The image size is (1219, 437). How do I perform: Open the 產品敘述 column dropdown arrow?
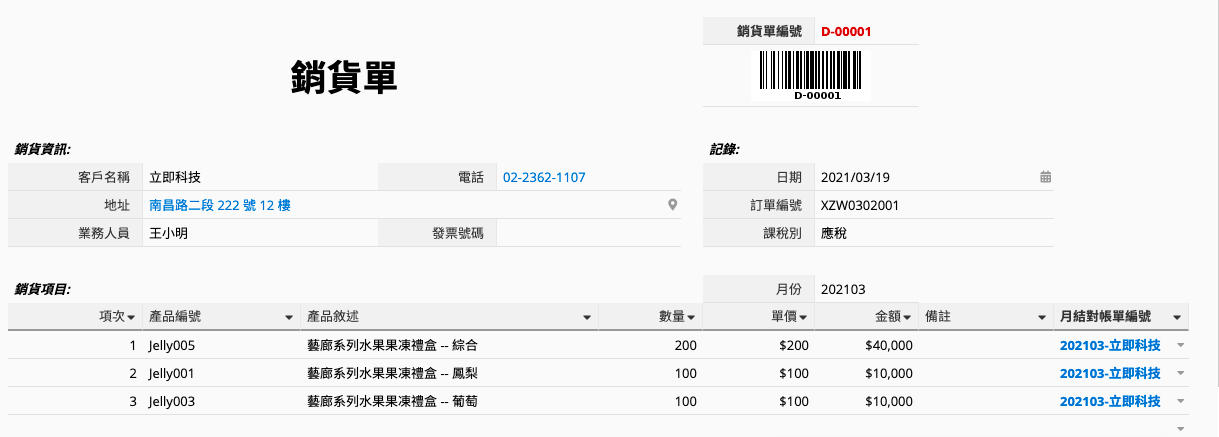coord(587,317)
